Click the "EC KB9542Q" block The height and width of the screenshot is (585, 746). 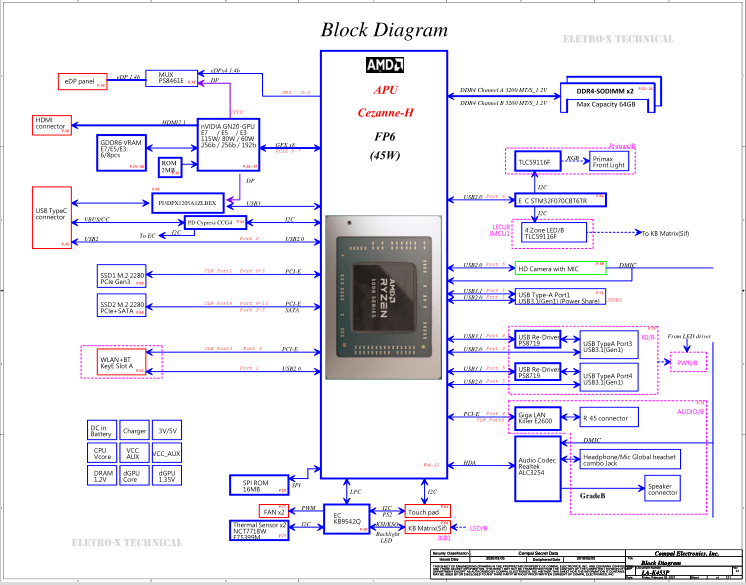[x=346, y=519]
